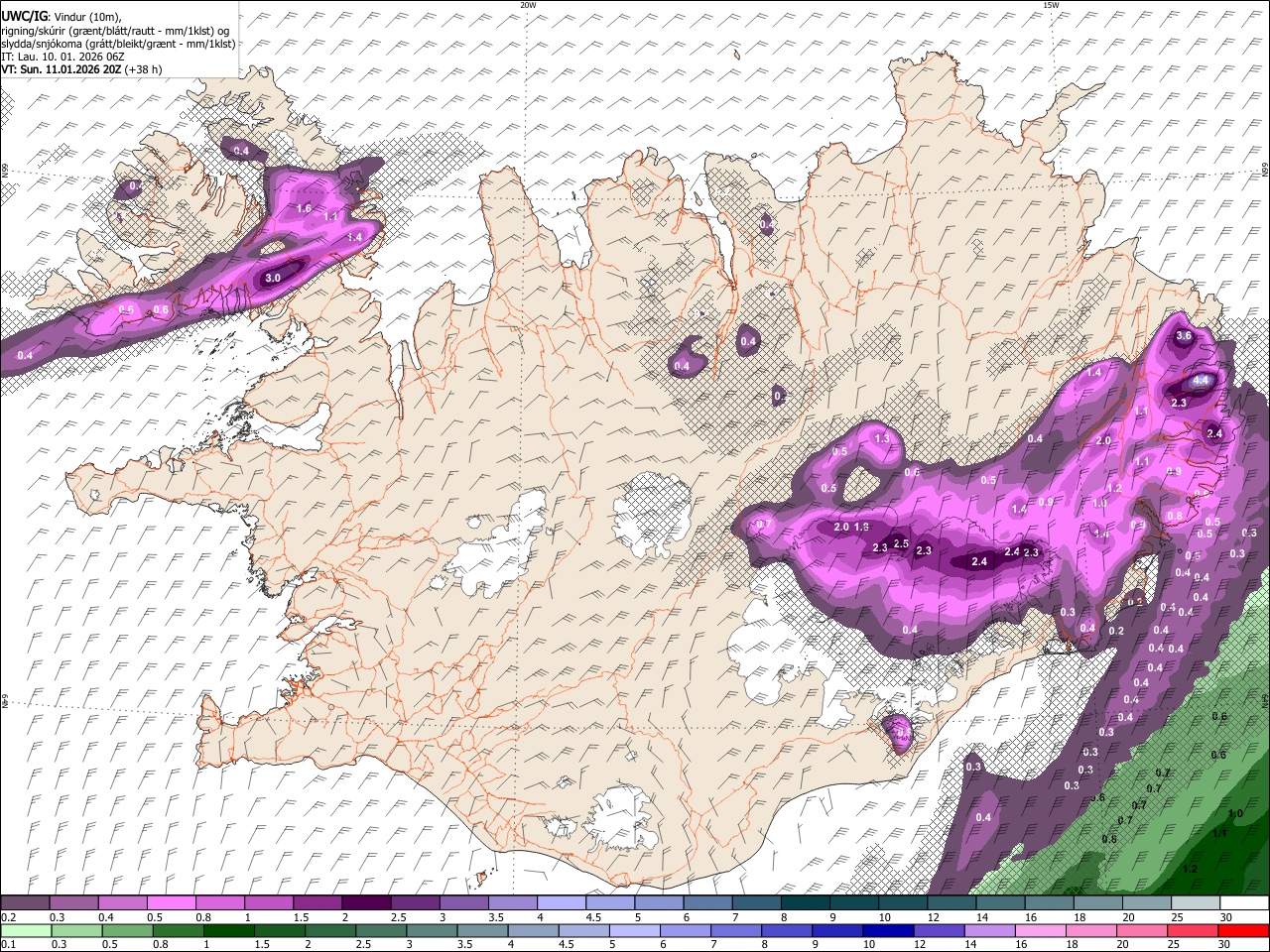Click the pink 18 swatch in lower legend

point(1091,930)
